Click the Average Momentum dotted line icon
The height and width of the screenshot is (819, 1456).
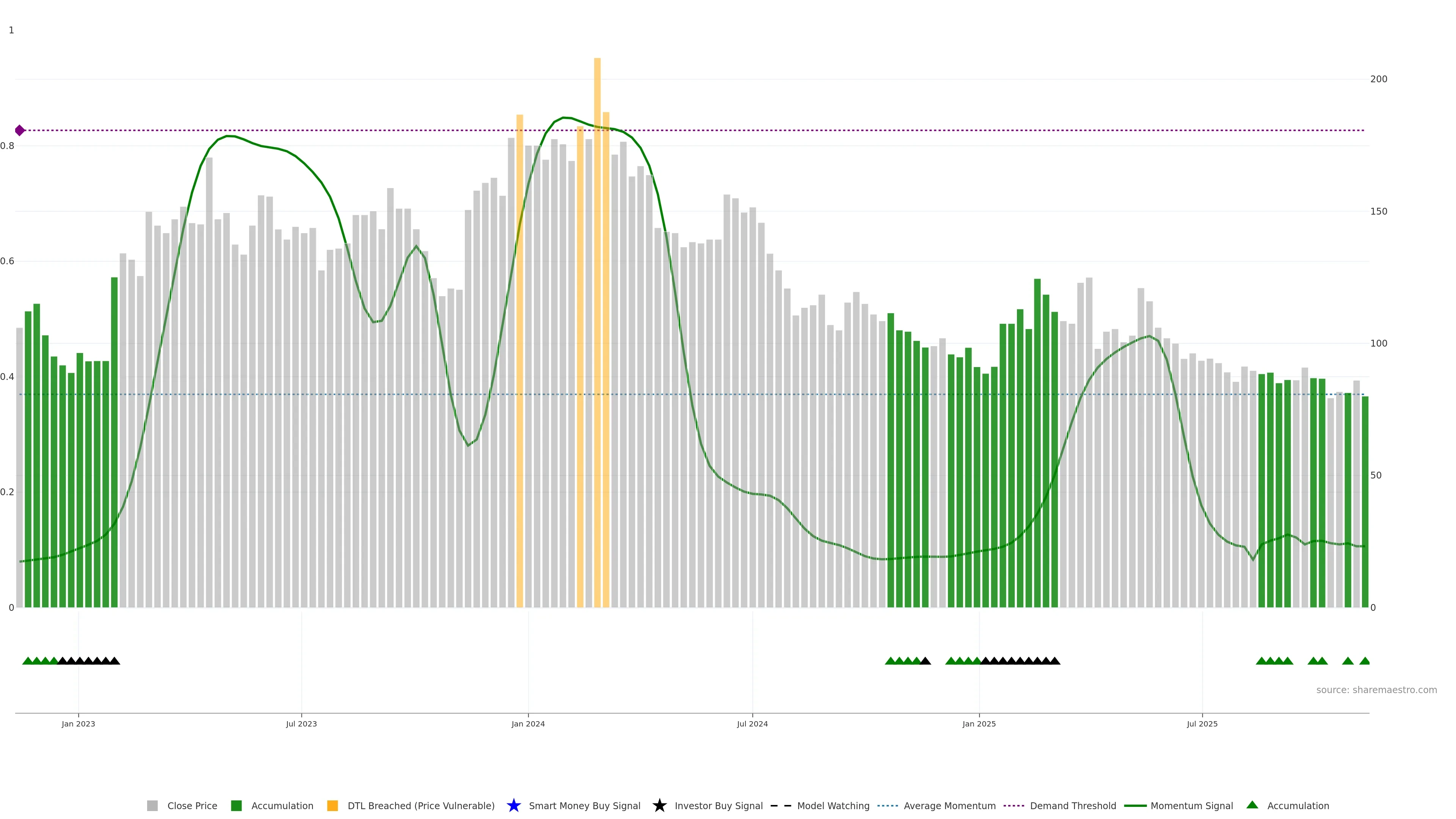pos(887,805)
